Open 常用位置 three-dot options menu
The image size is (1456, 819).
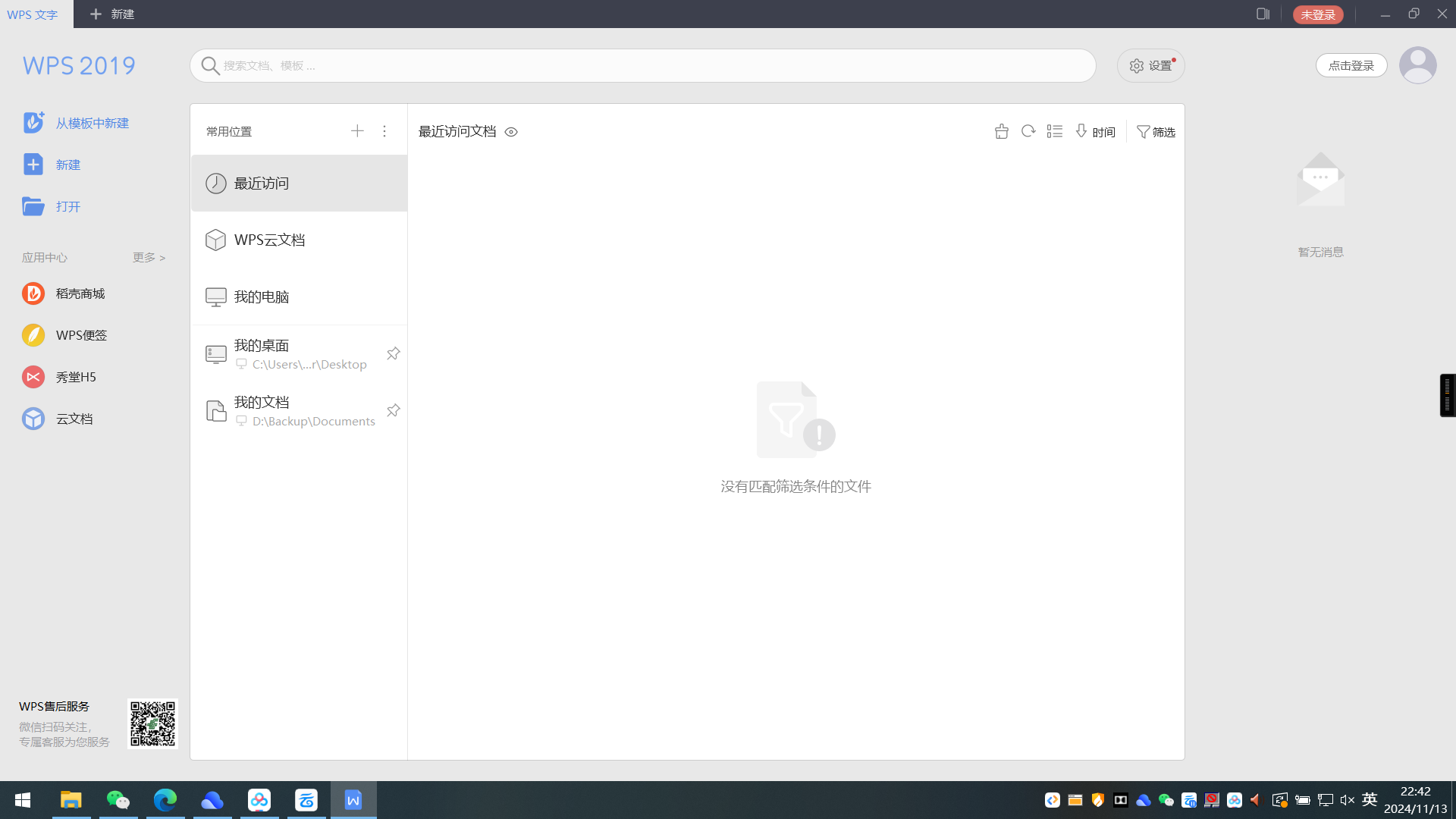(384, 131)
